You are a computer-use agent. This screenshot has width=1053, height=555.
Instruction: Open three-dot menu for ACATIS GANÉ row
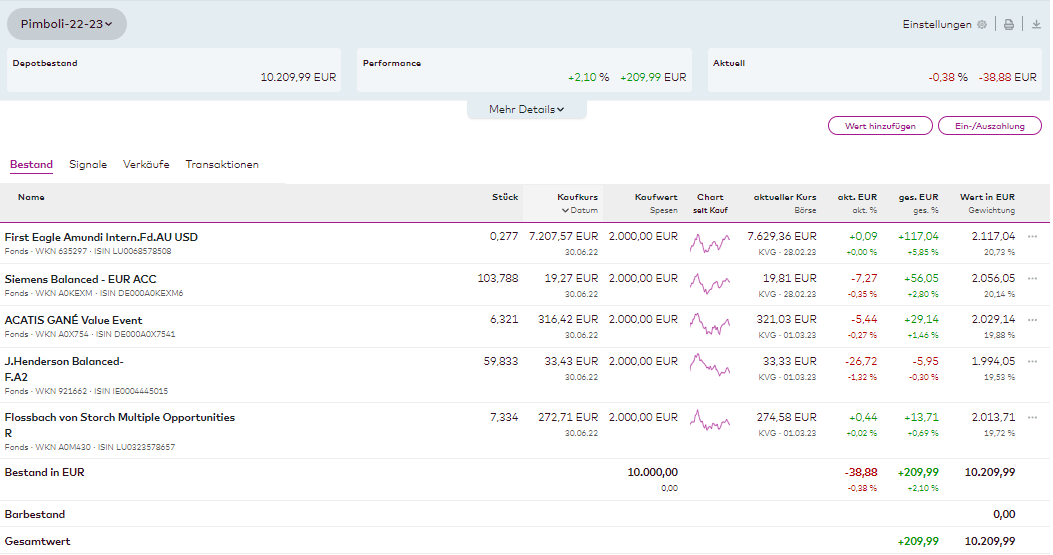(x=1033, y=321)
